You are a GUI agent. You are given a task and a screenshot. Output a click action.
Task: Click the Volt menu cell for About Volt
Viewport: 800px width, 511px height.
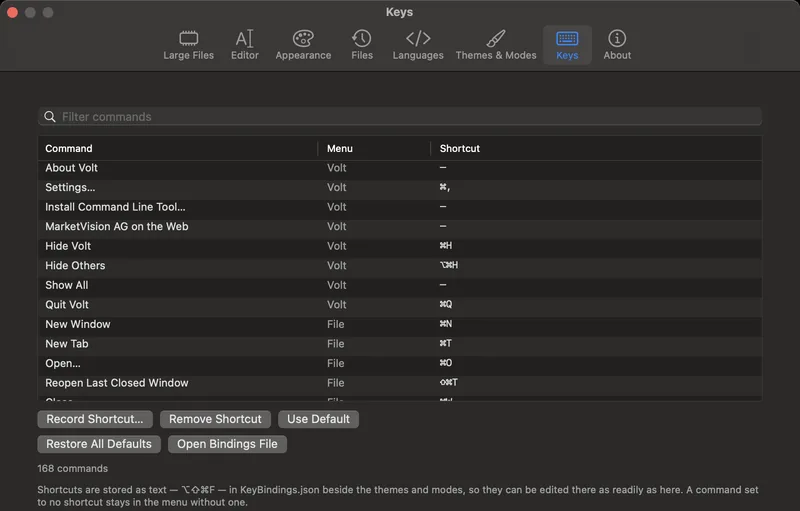pyautogui.click(x=337, y=168)
